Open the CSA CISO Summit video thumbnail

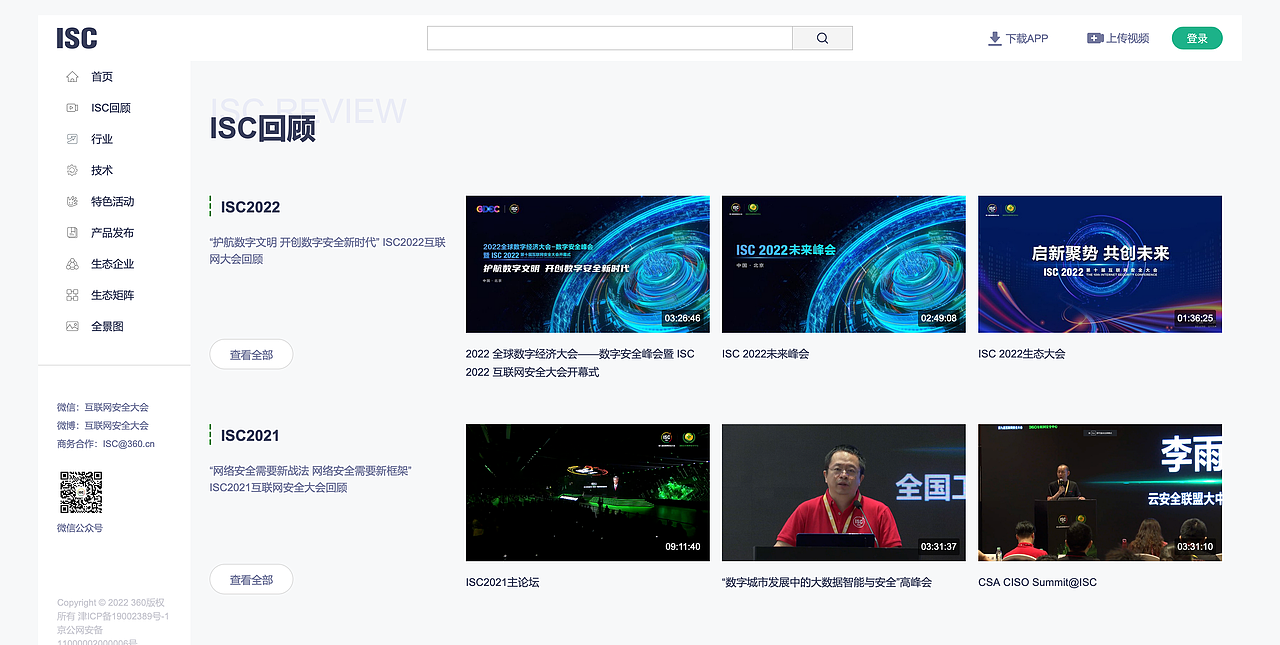pyautogui.click(x=1100, y=492)
